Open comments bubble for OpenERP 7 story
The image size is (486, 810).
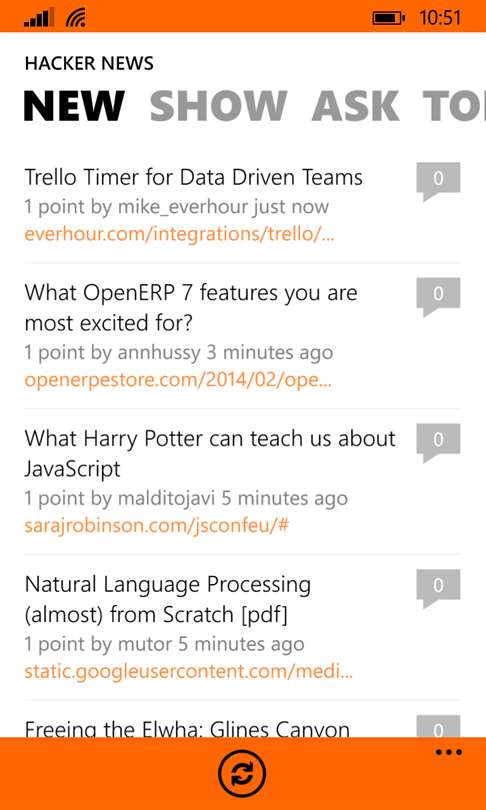click(438, 297)
